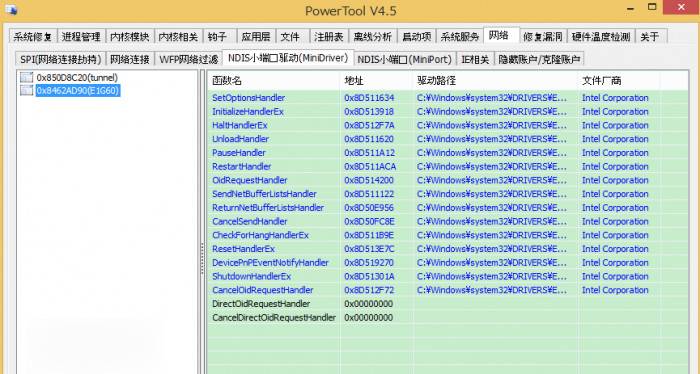Switch to the 进程管理 tab

click(x=81, y=37)
